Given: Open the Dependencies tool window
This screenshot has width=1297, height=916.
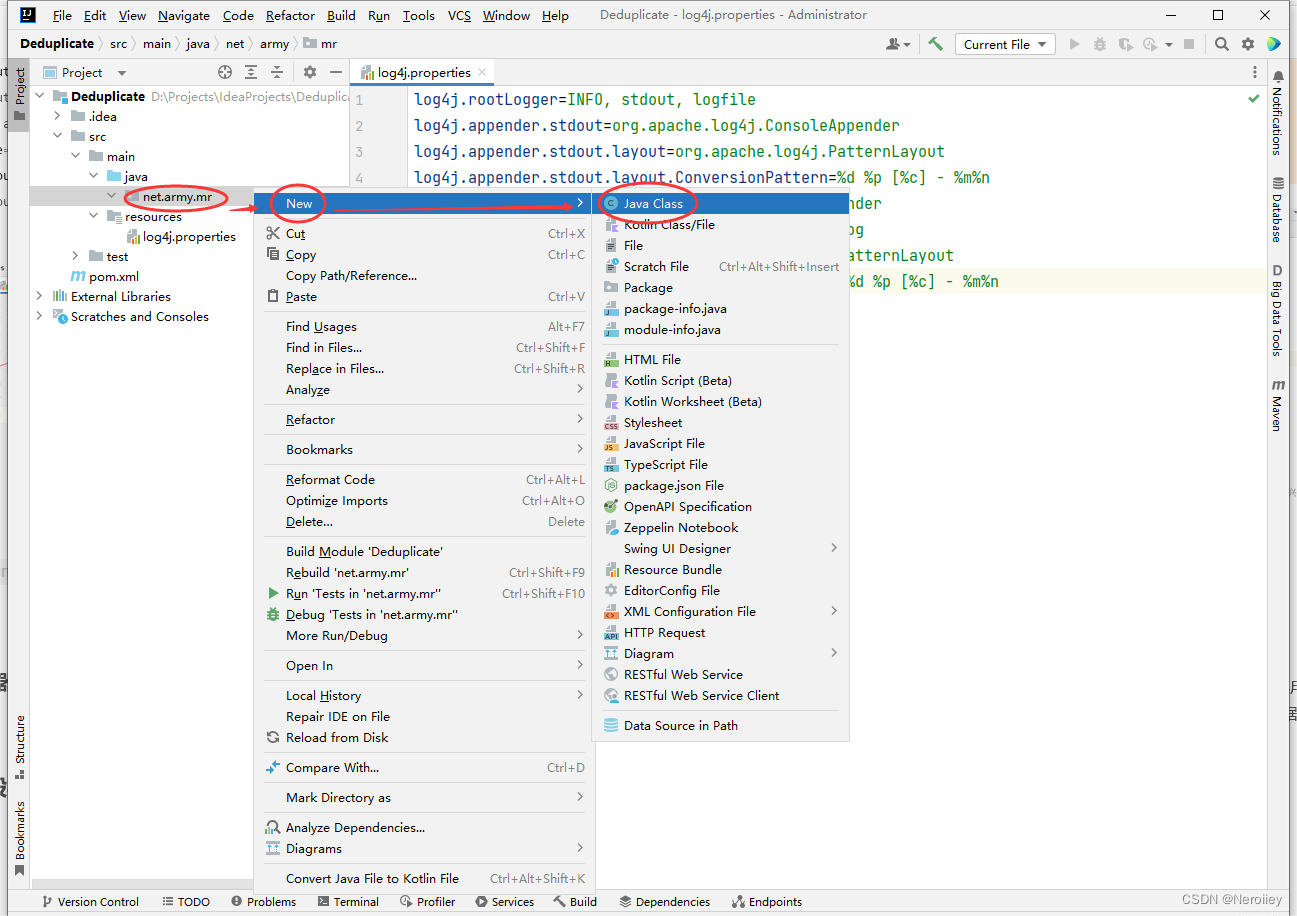Looking at the screenshot, I should (664, 901).
